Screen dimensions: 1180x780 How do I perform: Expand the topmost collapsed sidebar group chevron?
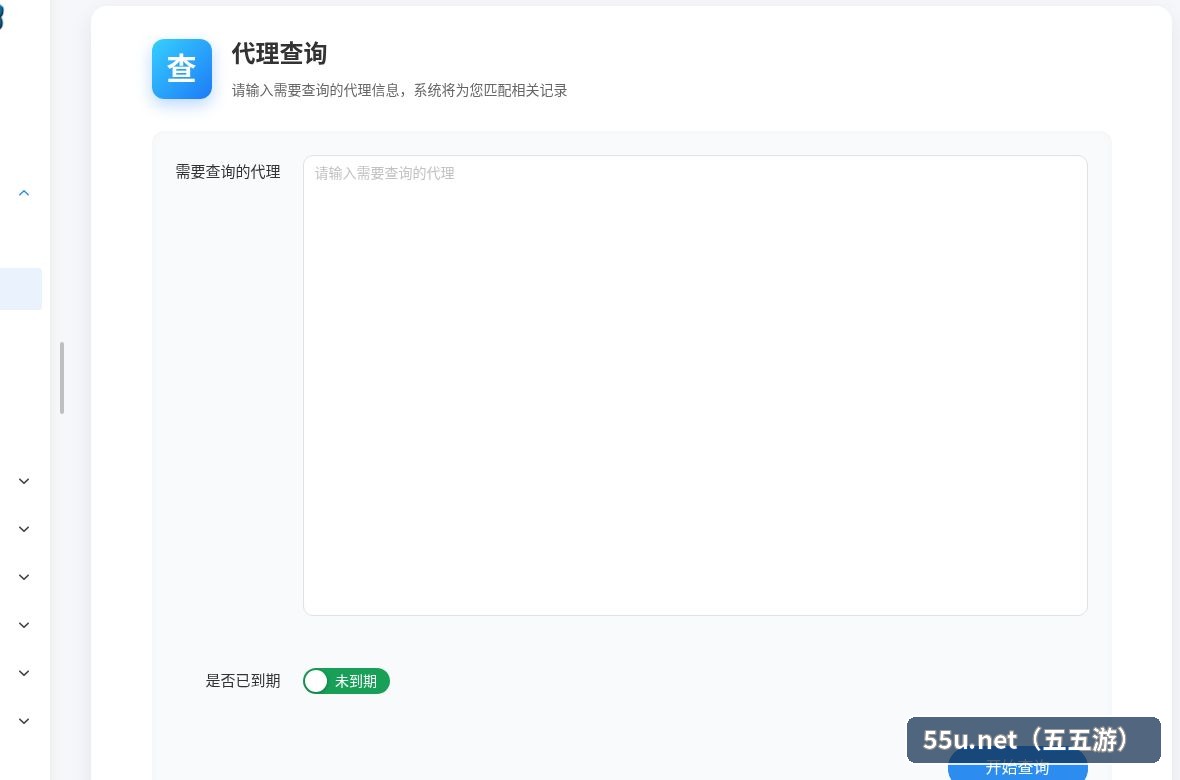[x=24, y=481]
